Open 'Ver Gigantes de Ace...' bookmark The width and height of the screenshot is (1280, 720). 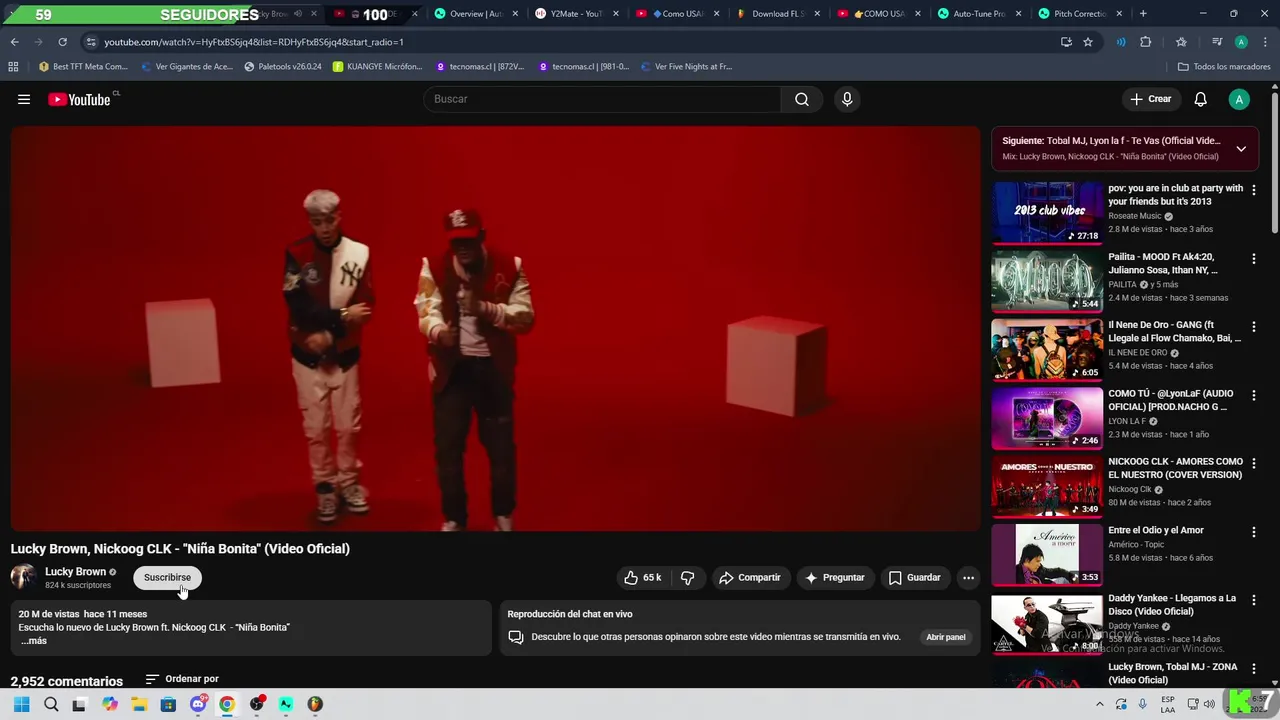tap(187, 67)
